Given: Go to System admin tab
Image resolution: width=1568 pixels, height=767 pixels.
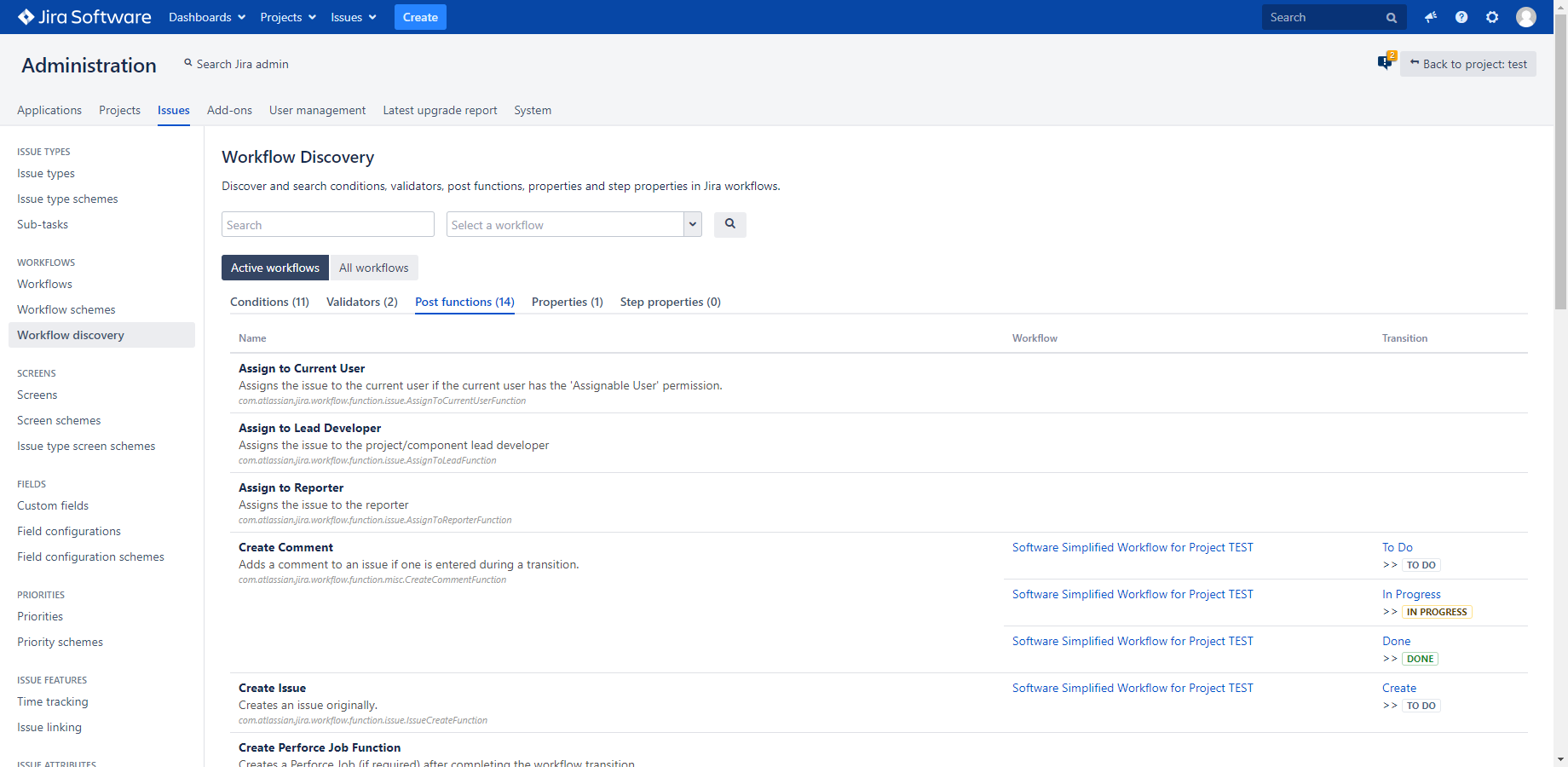Looking at the screenshot, I should coord(533,110).
